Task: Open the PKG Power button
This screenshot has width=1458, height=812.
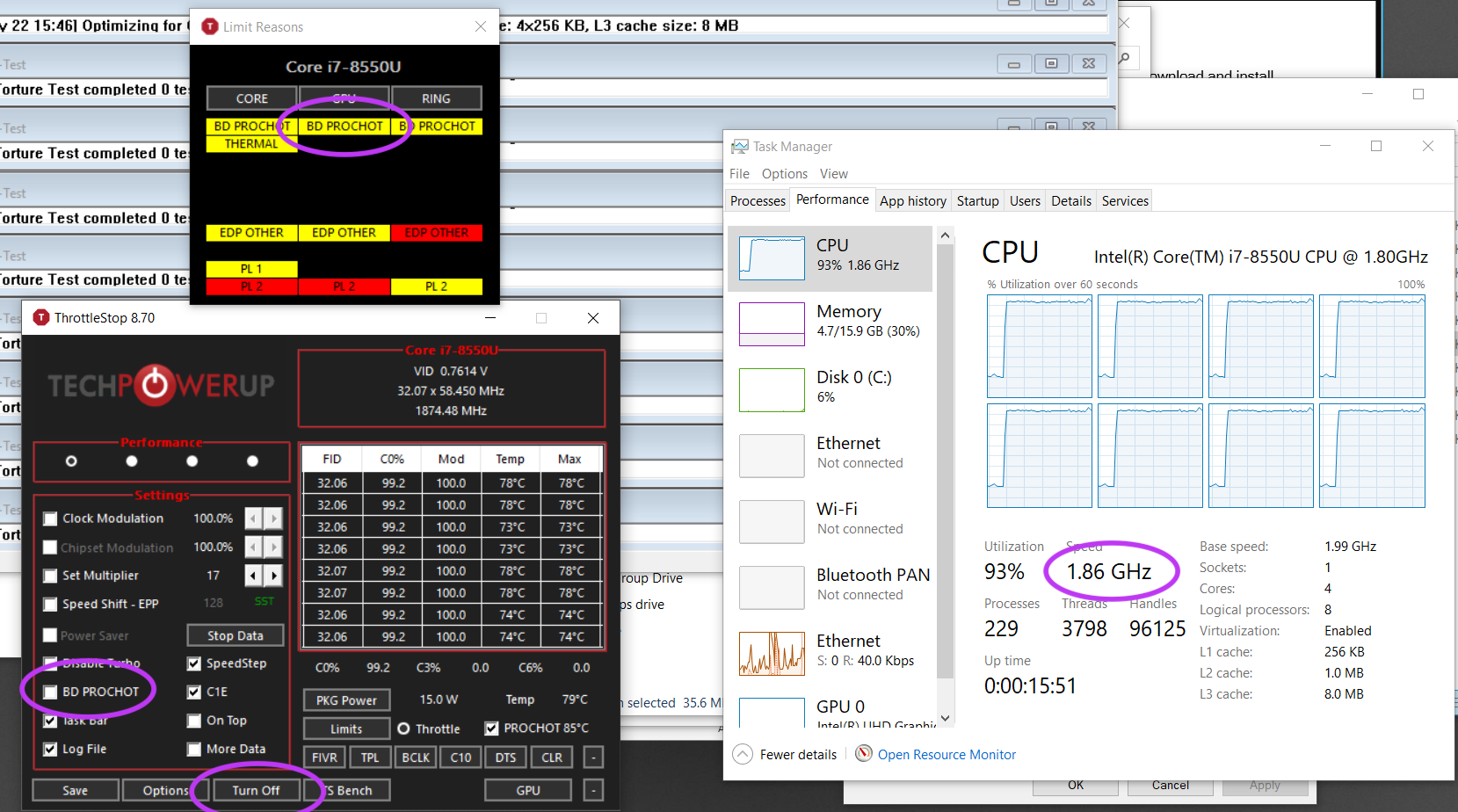Action: pyautogui.click(x=346, y=700)
